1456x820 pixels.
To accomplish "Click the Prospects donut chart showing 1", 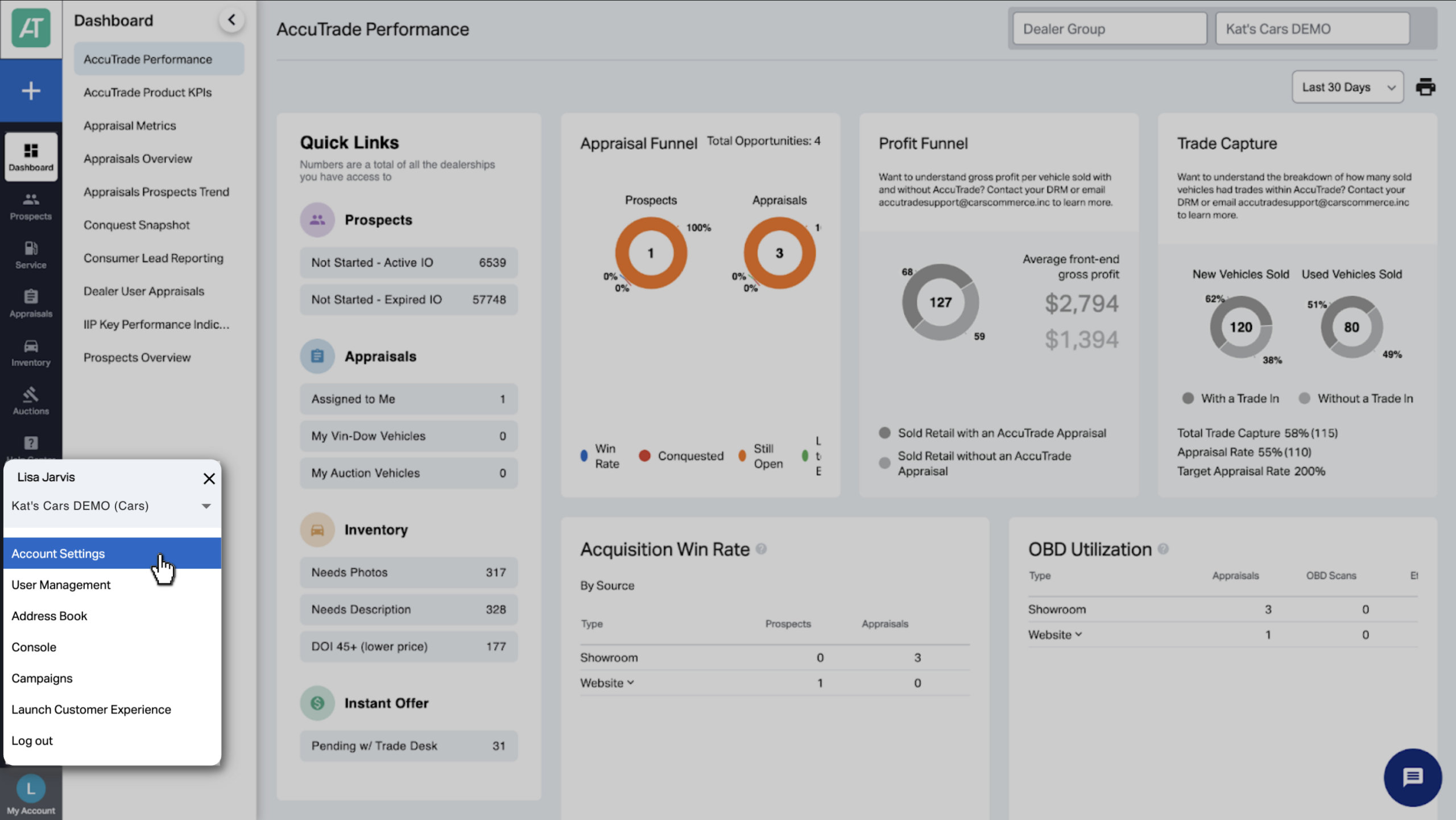I will [x=651, y=252].
